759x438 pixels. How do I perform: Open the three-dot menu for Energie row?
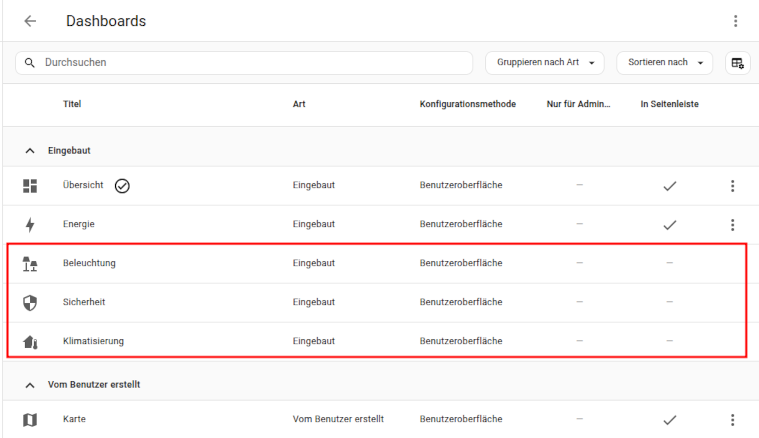pyautogui.click(x=732, y=225)
